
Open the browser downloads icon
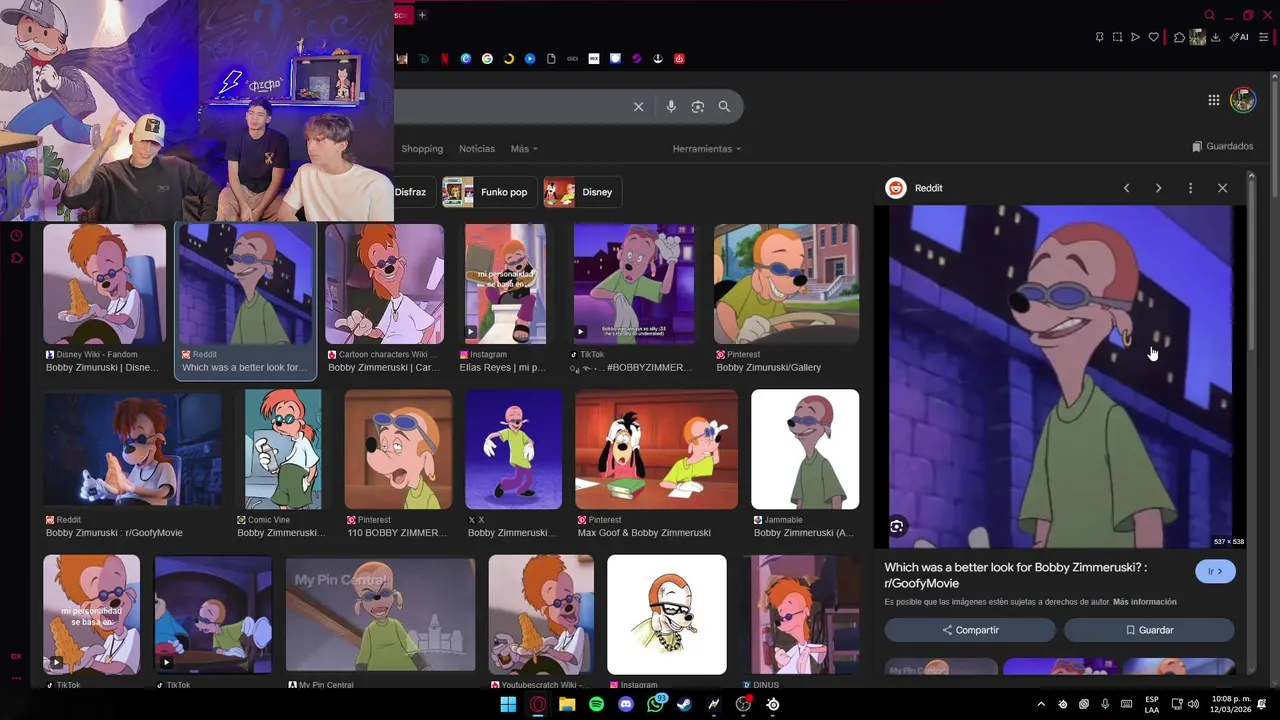(x=1215, y=37)
